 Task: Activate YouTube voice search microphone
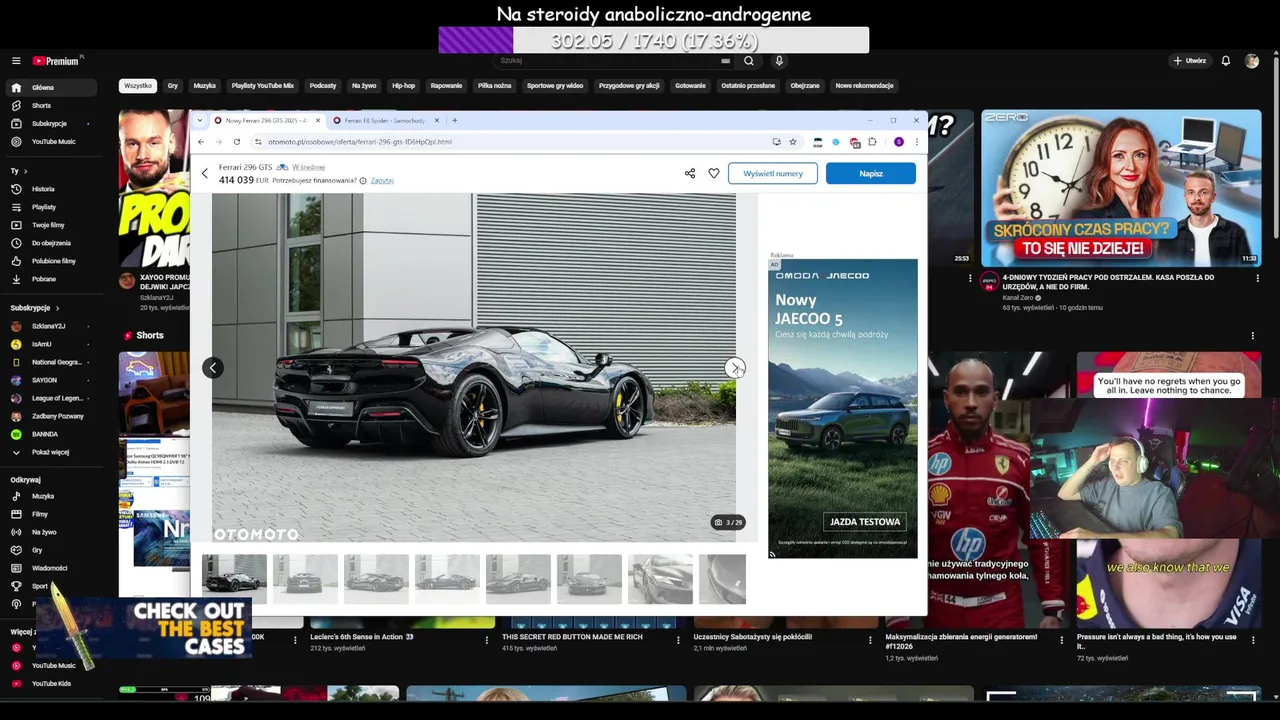click(x=779, y=61)
